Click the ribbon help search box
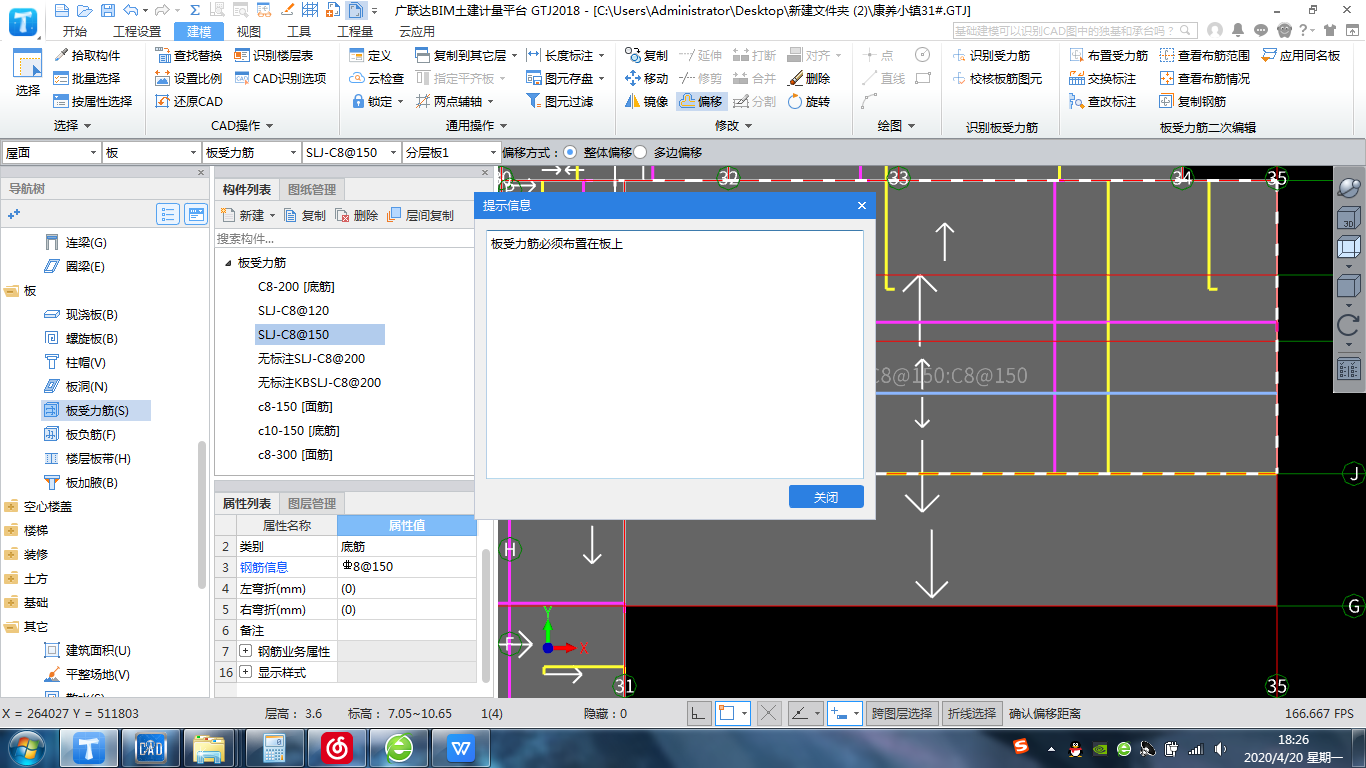Screen dimensions: 1366x768 tap(1074, 31)
